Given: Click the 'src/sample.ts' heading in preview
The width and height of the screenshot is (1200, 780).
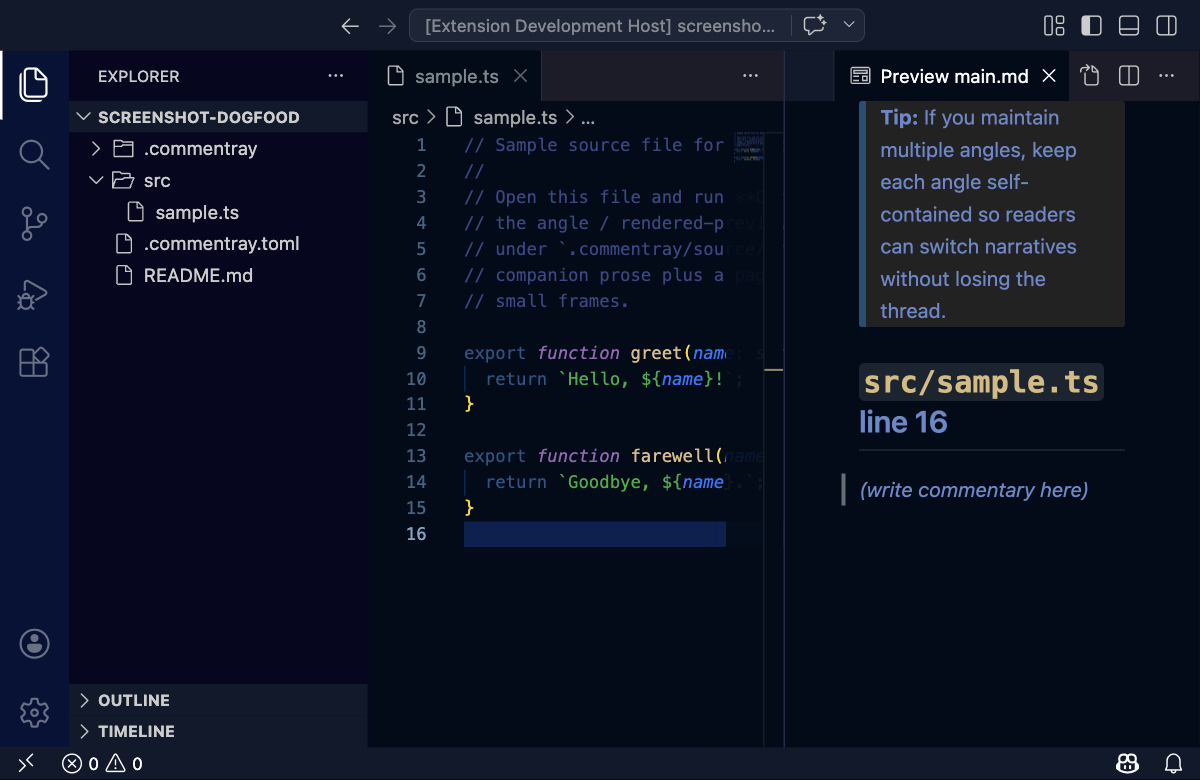Looking at the screenshot, I should [x=981, y=383].
